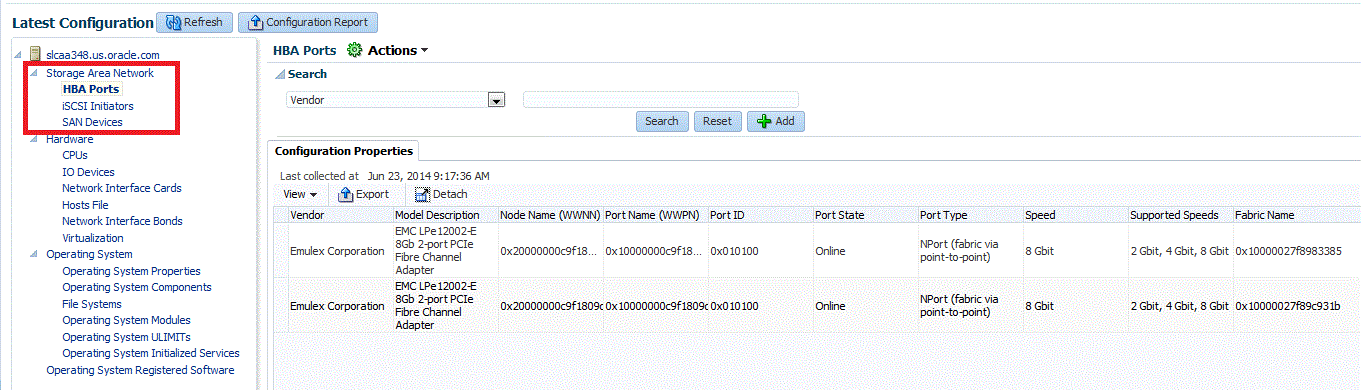Open Operating System Components
The image size is (1361, 390).
click(137, 287)
